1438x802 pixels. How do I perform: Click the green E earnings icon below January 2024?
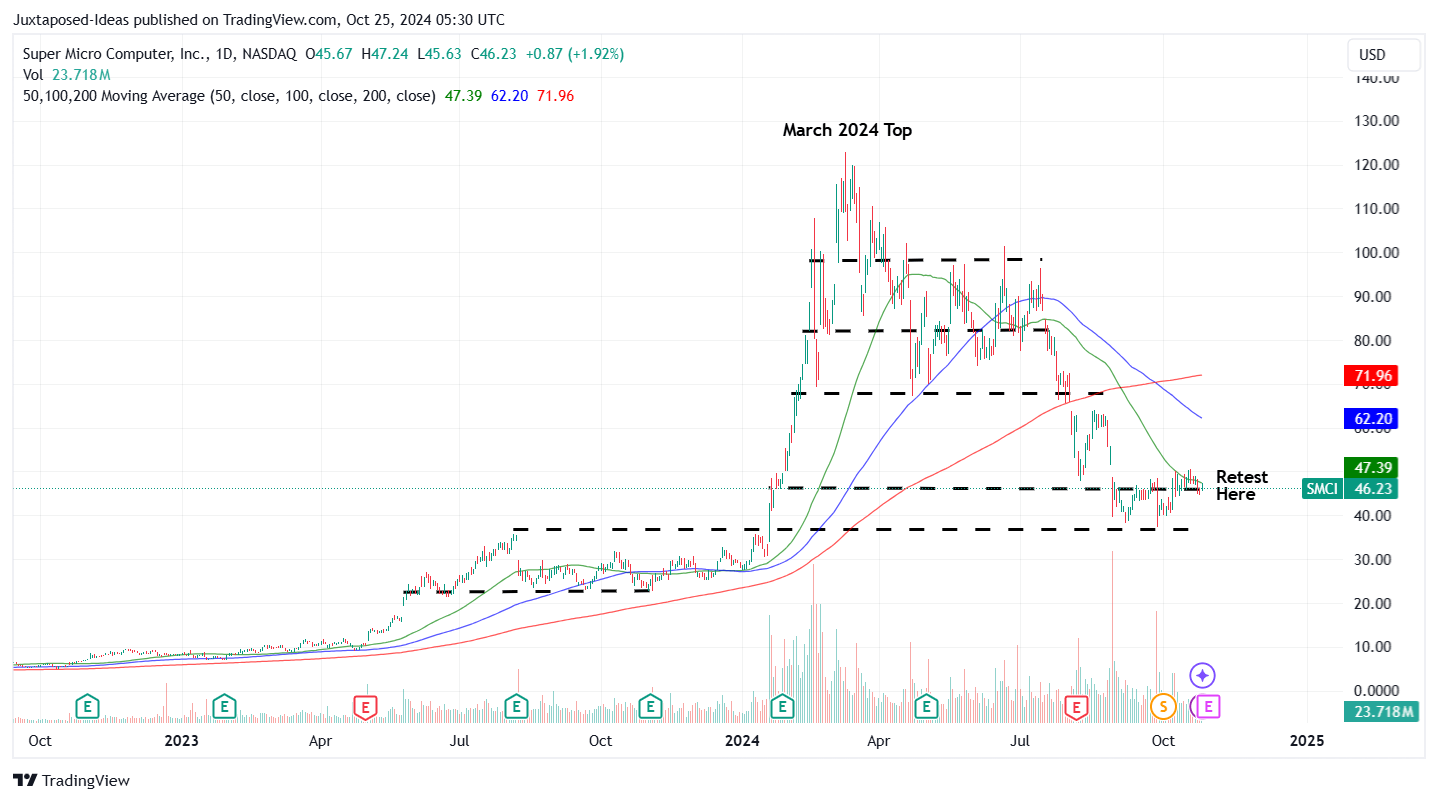coord(783,707)
